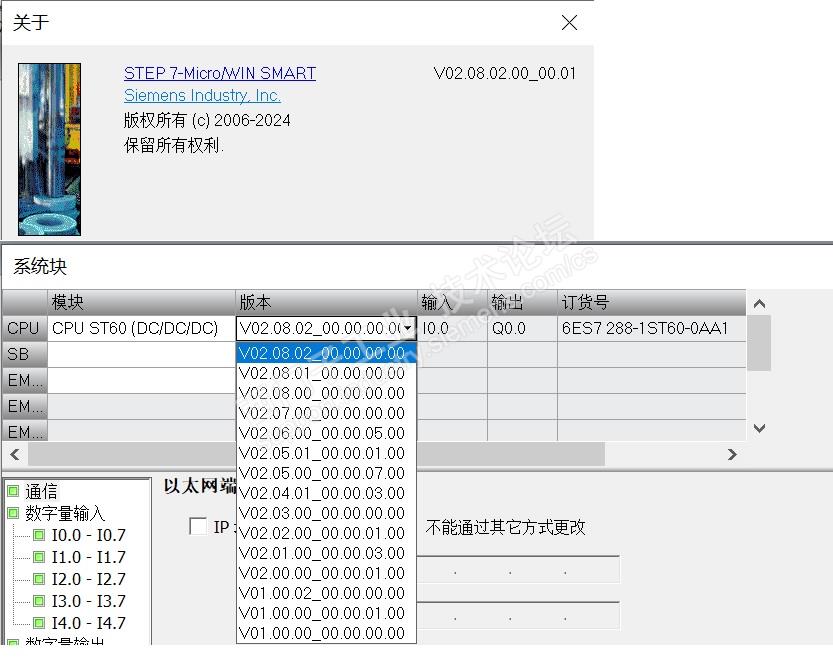
Task: Click the version text V02.08.02.00_00.01
Action: pos(505,73)
